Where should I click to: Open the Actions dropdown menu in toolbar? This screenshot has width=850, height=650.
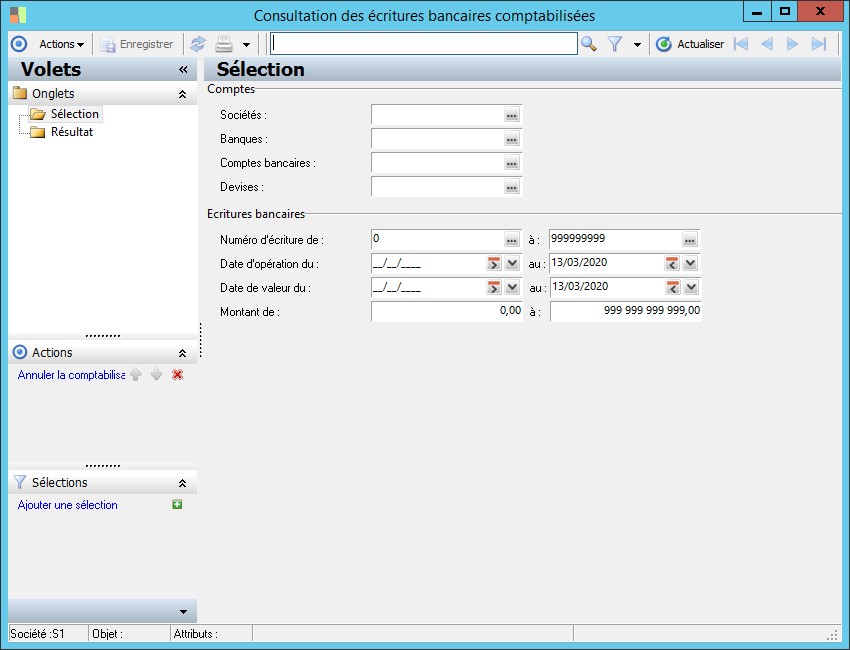(61, 44)
